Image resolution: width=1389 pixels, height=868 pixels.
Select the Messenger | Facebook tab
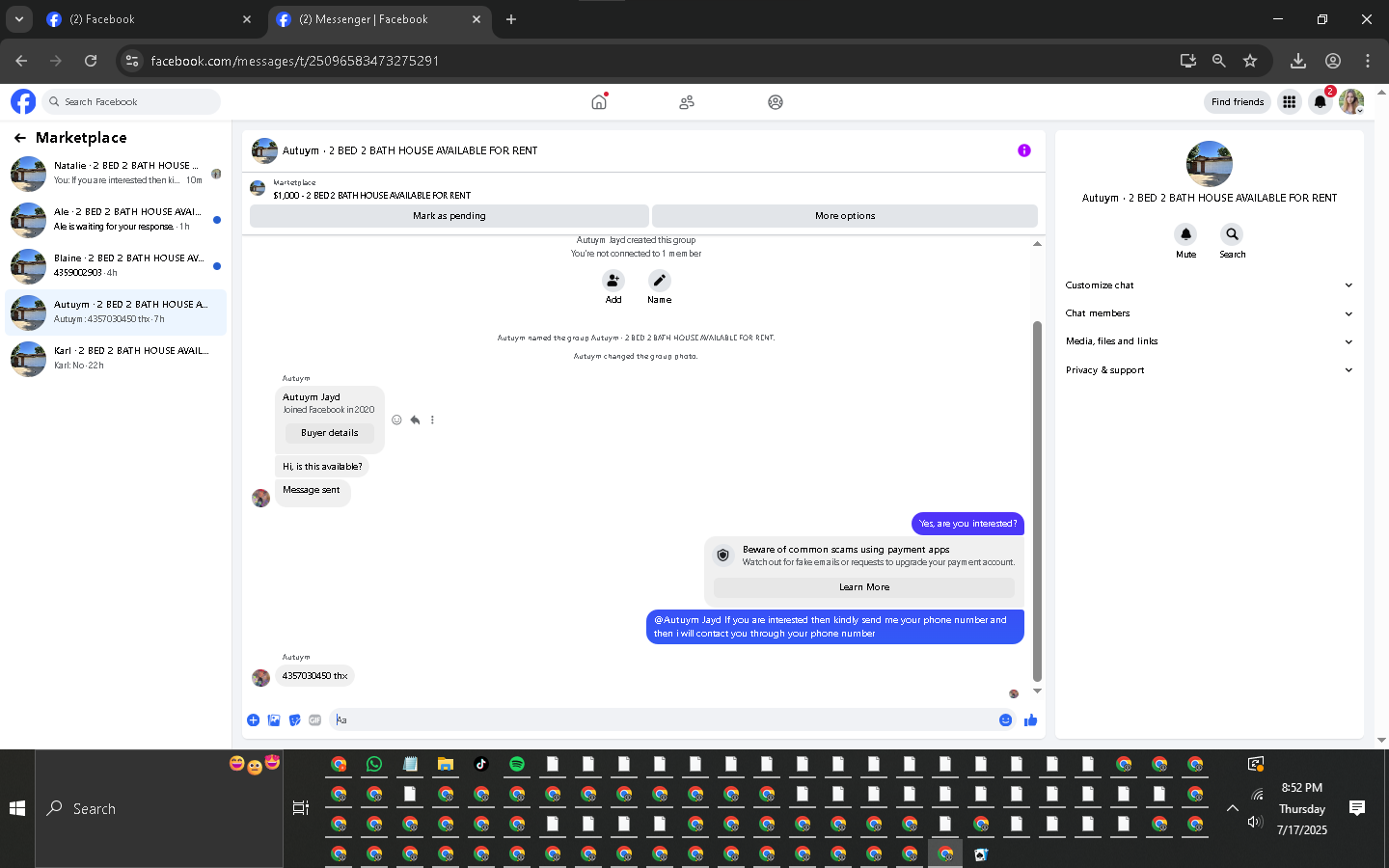[x=378, y=19]
